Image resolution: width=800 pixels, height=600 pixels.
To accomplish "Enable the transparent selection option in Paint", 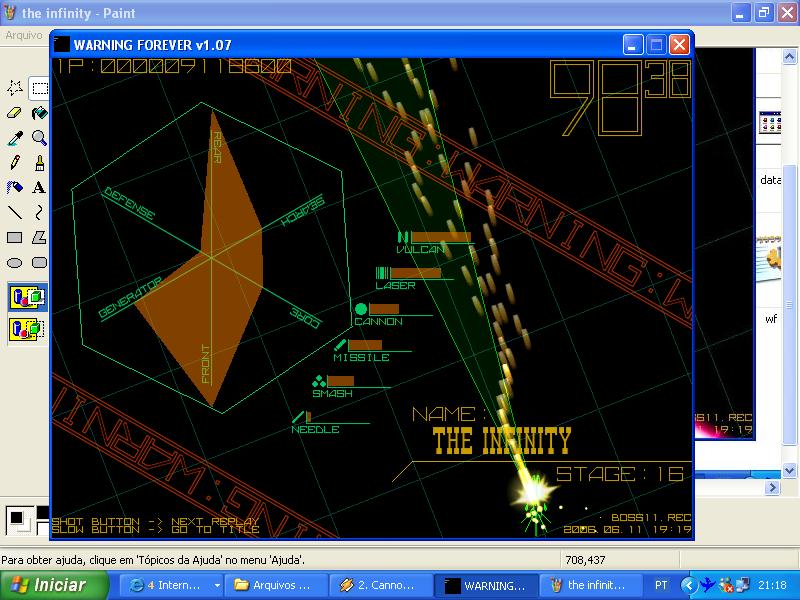I will click(x=28, y=329).
